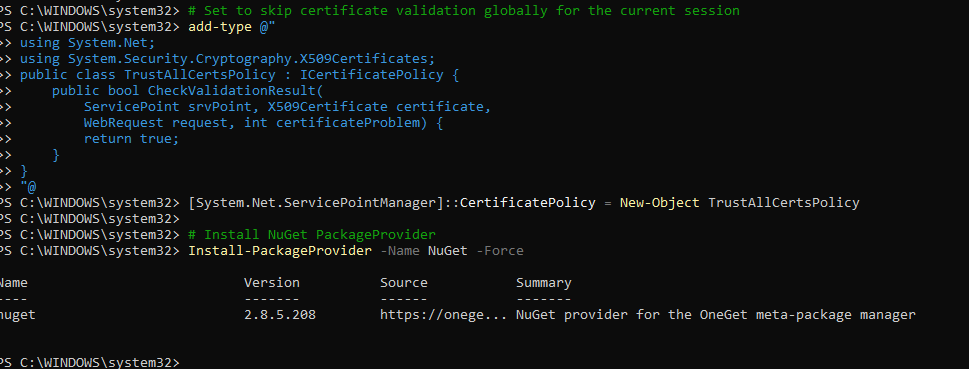The image size is (969, 369).
Task: Click the Install-PackageProvider command text
Action: point(280,250)
